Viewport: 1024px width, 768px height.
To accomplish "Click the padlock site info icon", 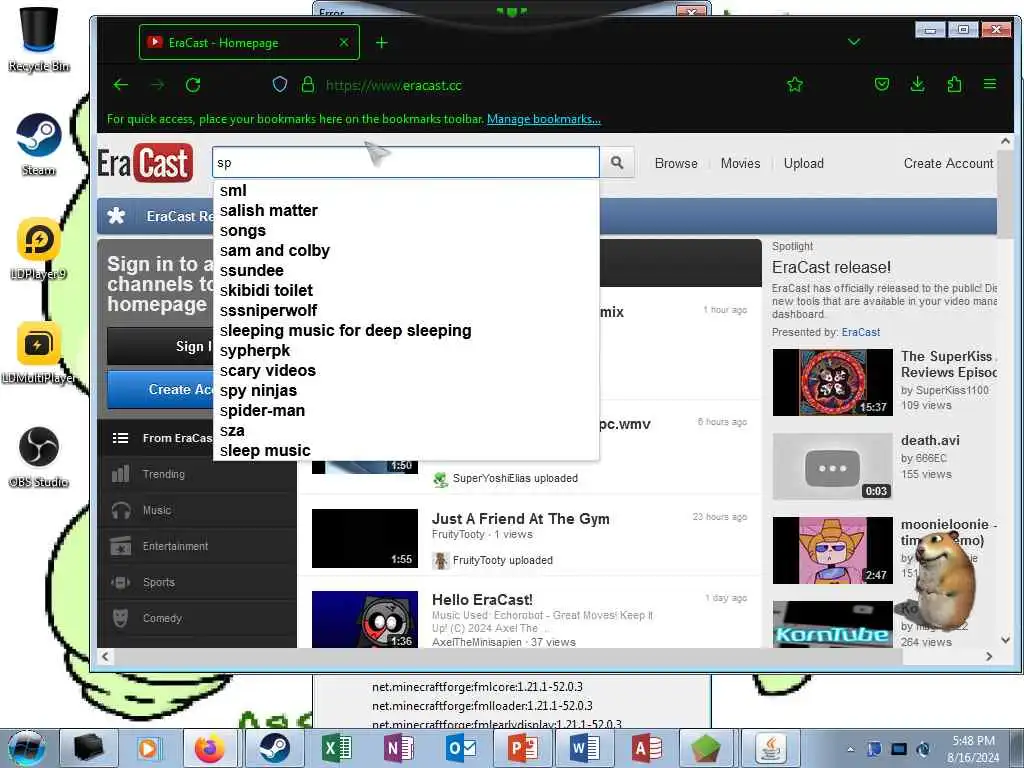I will (308, 85).
